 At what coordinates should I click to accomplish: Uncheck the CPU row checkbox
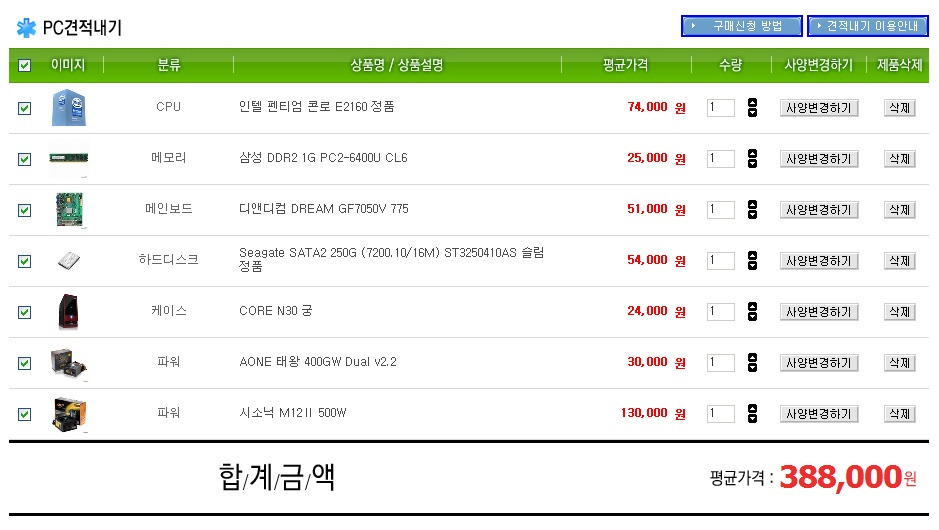[x=25, y=108]
